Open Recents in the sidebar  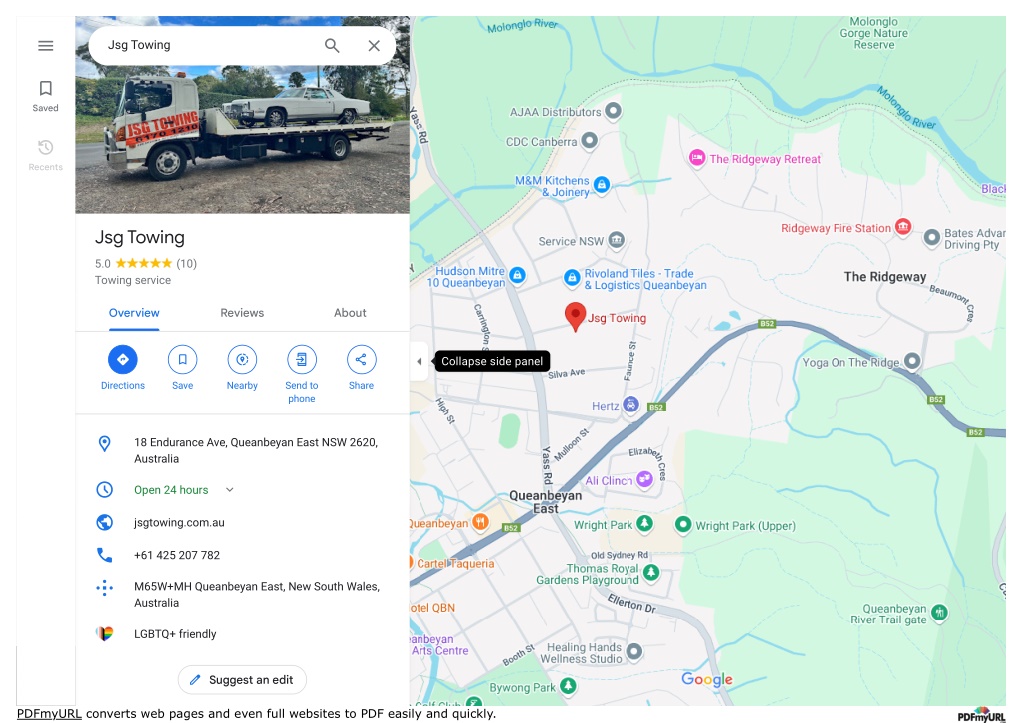click(x=46, y=155)
